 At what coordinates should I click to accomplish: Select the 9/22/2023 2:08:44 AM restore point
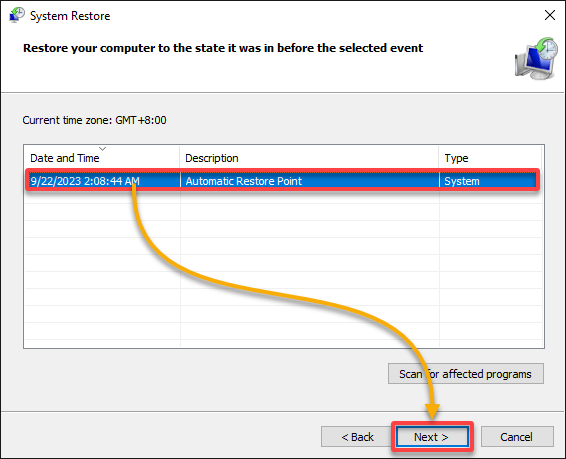(282, 181)
